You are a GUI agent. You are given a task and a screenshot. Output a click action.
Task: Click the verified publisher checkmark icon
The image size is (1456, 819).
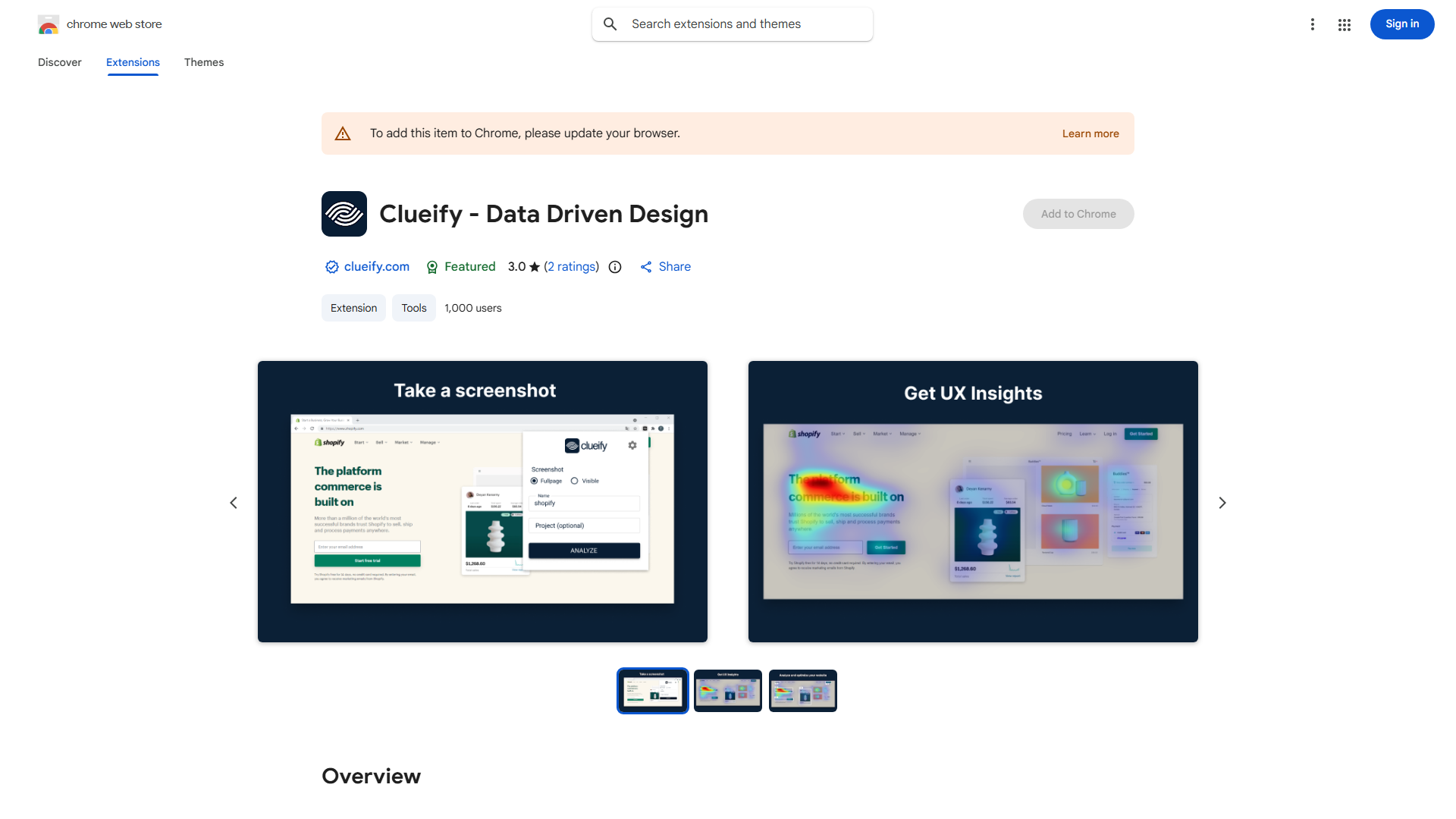coord(331,267)
